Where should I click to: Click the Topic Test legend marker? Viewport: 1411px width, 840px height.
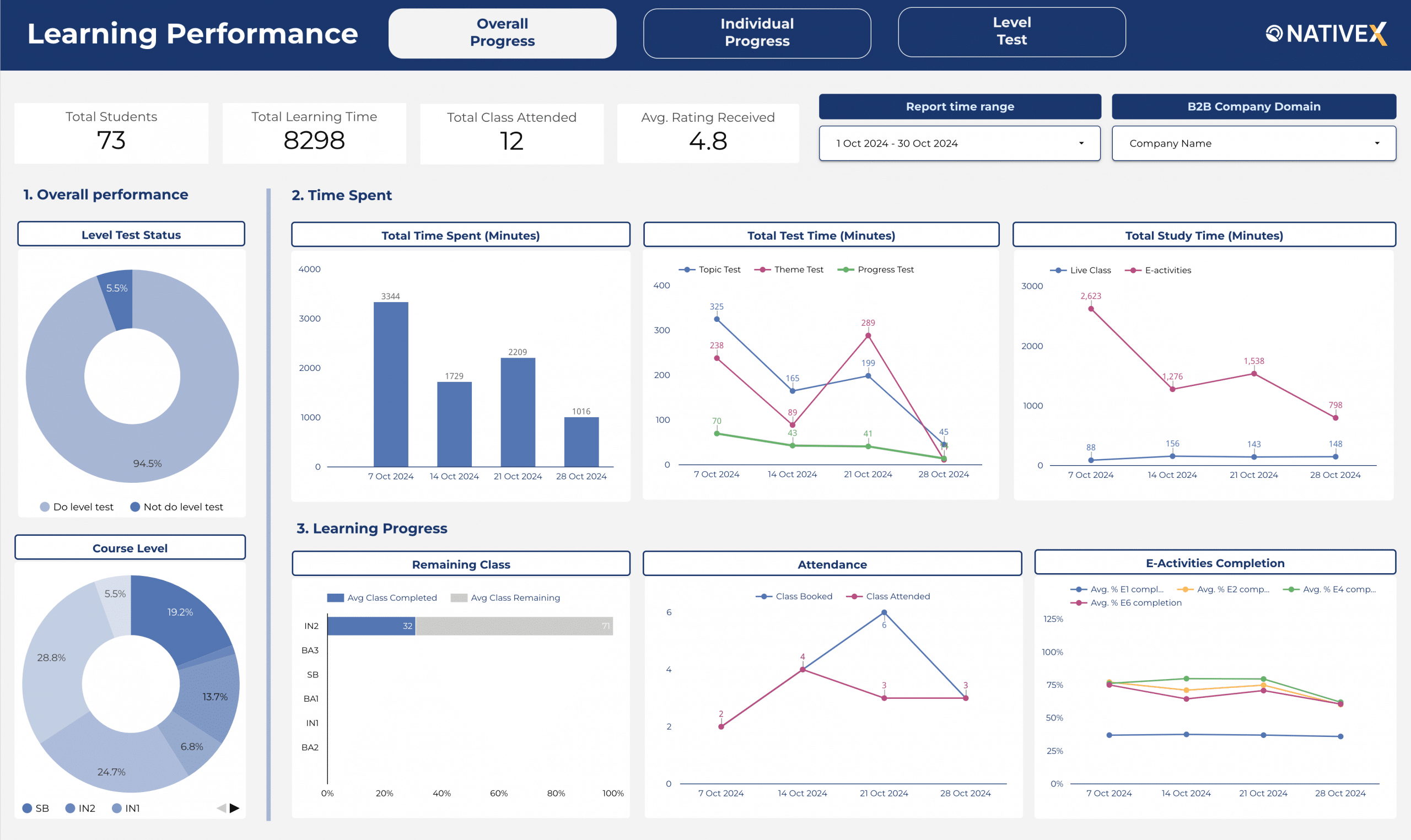[687, 270]
